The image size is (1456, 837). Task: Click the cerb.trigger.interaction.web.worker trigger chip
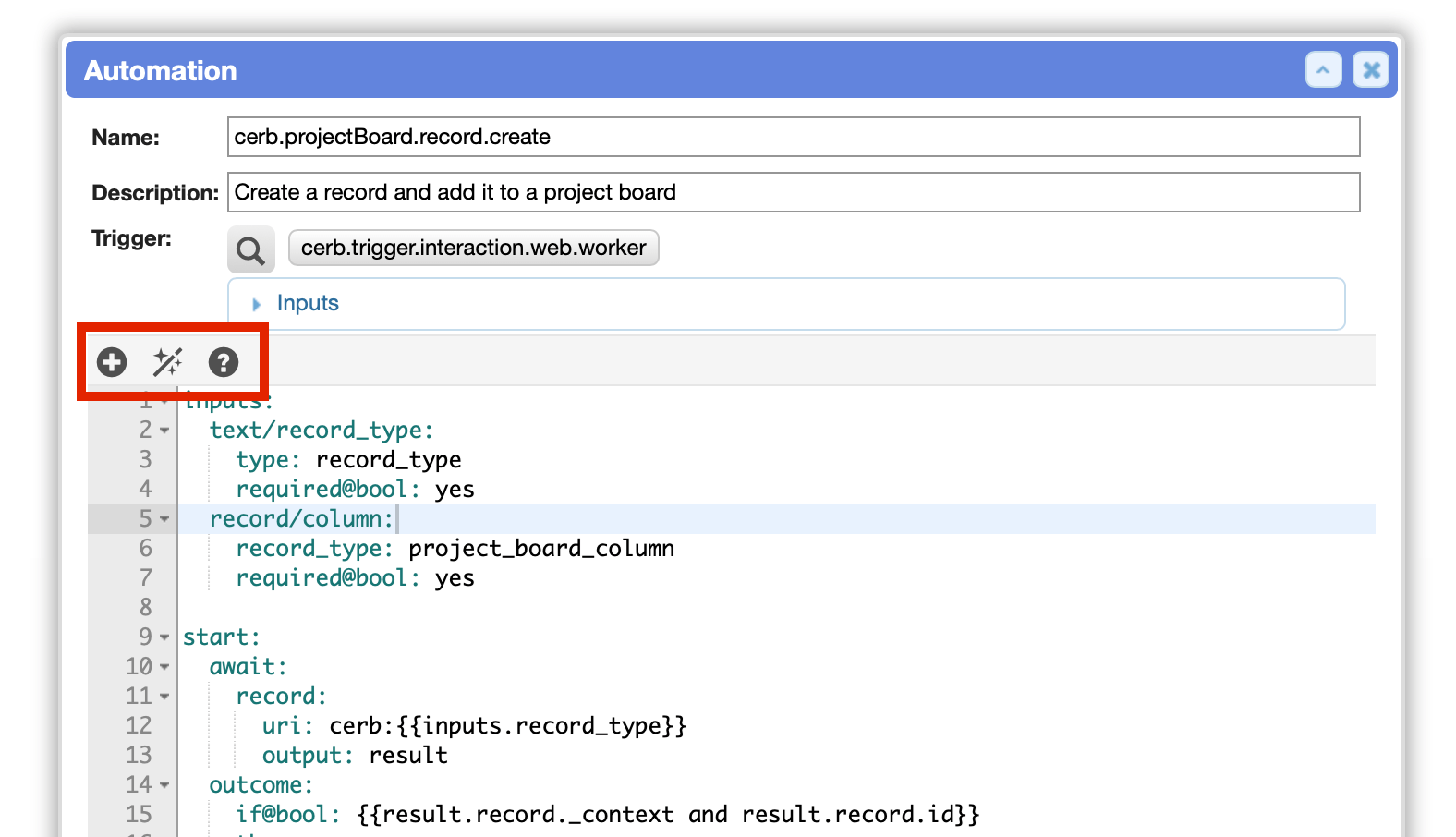pyautogui.click(x=474, y=248)
